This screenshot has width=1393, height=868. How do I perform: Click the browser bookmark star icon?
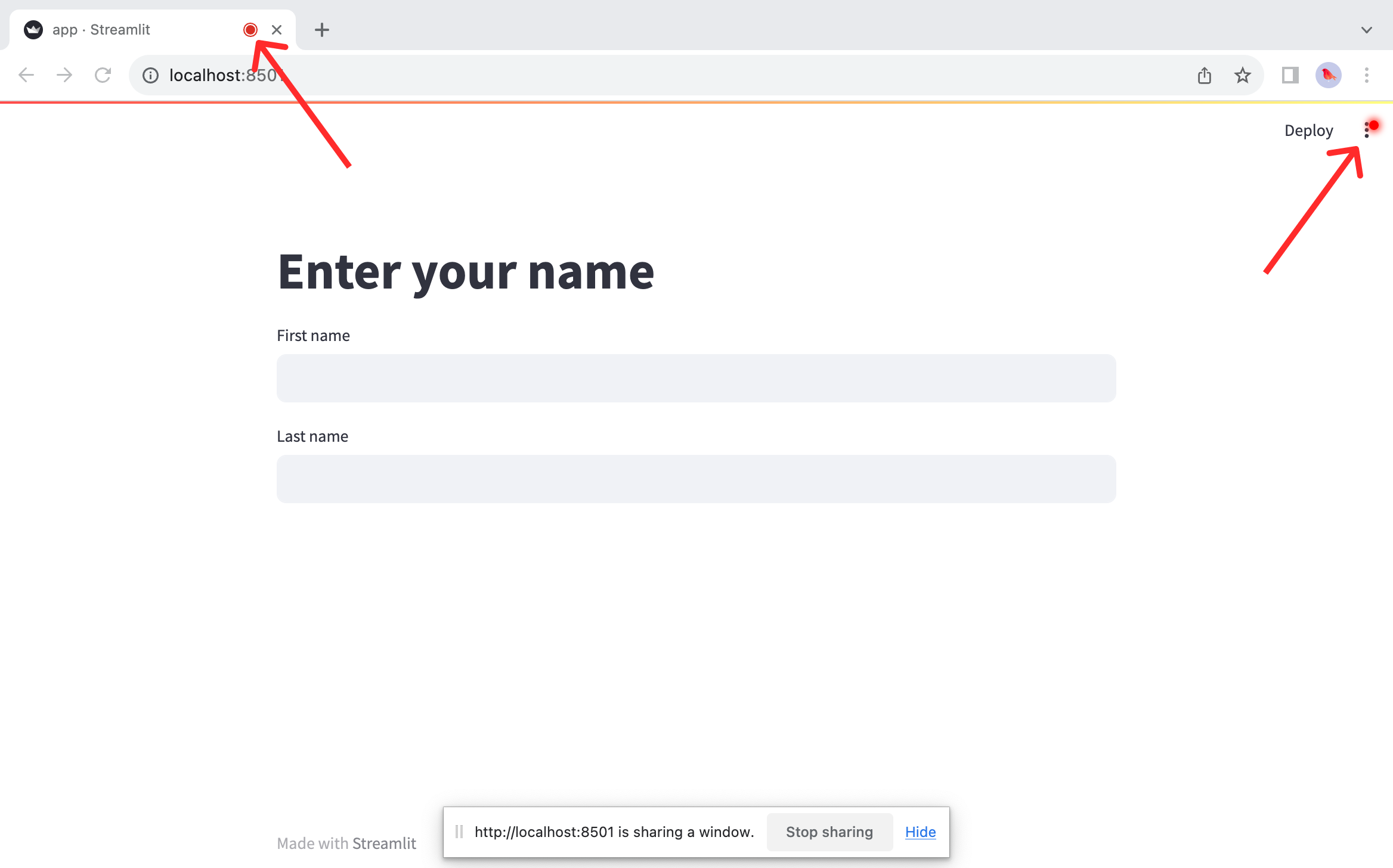coord(1241,76)
